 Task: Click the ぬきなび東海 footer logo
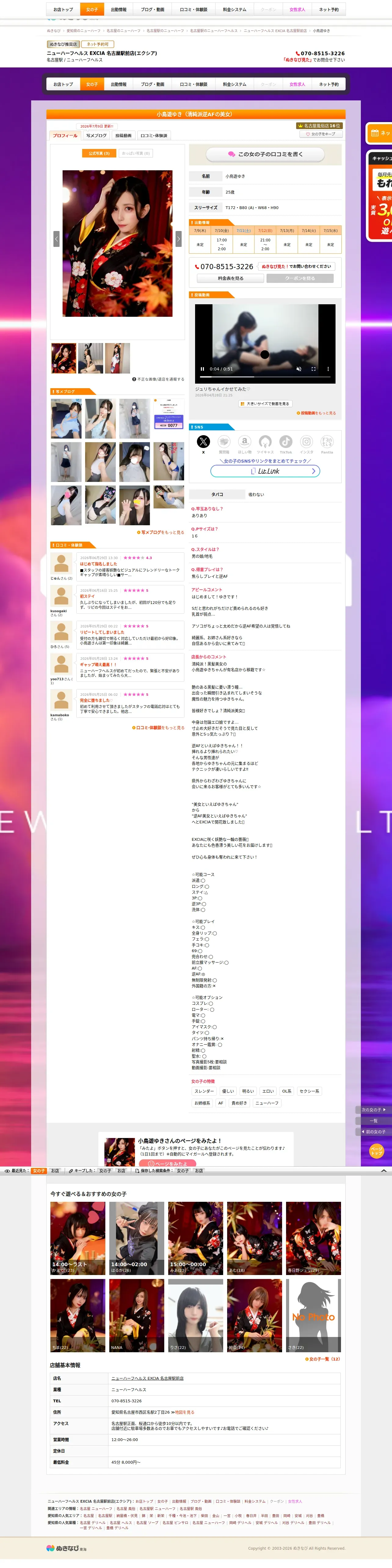[66, 1548]
